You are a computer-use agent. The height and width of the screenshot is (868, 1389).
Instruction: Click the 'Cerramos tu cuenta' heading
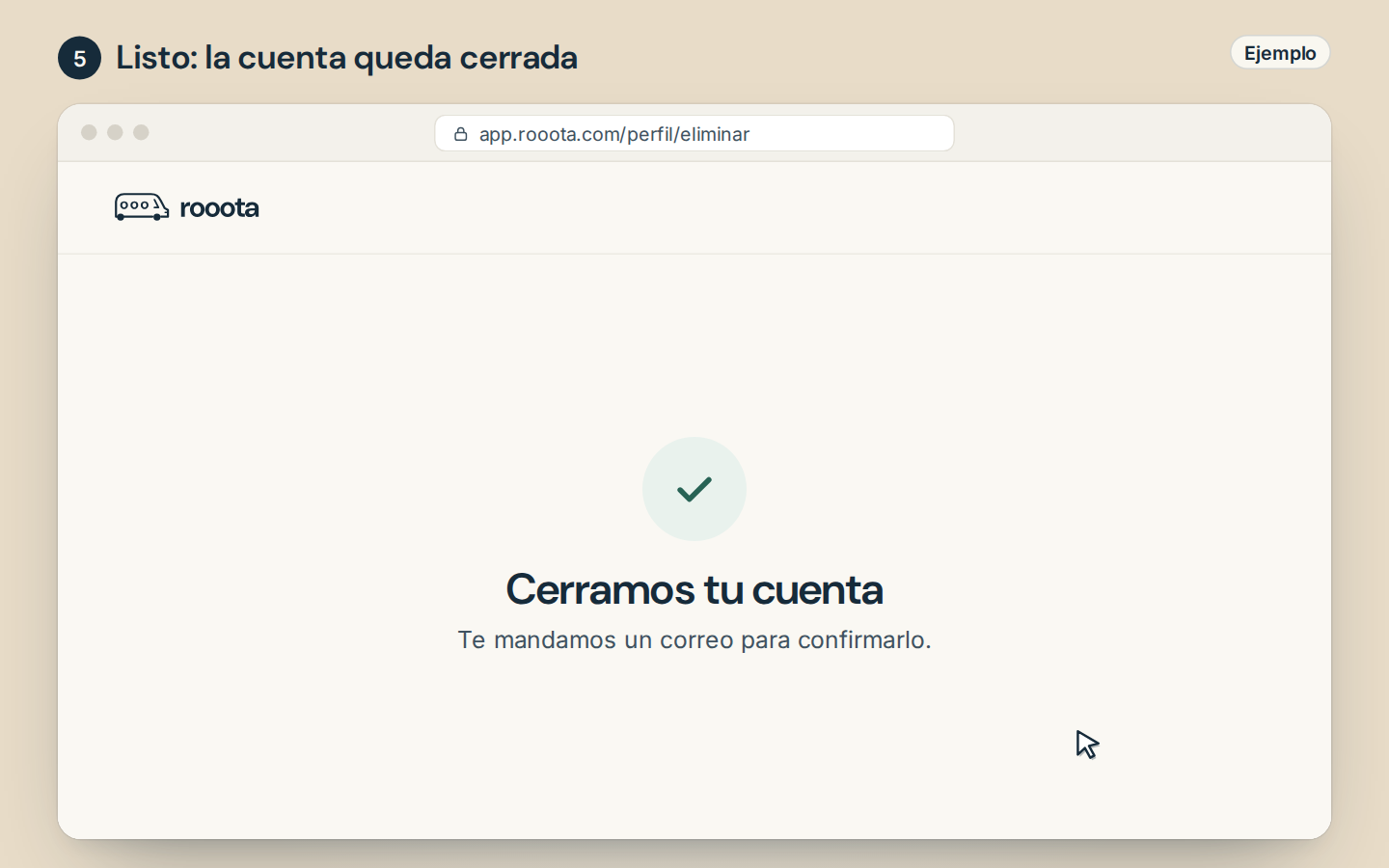coord(694,589)
